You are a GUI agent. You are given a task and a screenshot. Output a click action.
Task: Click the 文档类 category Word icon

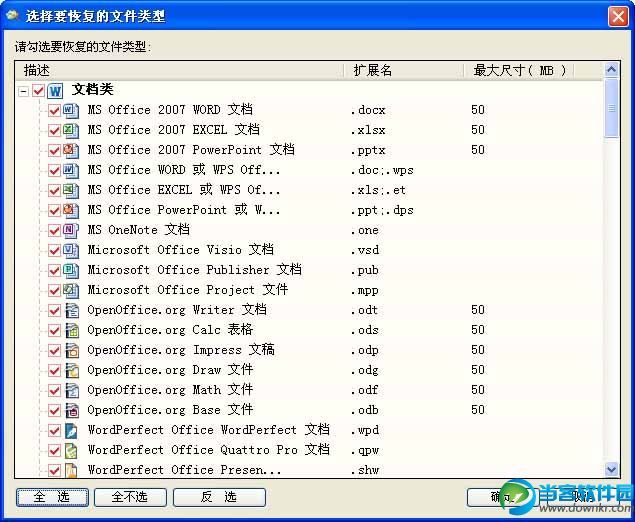(55, 90)
